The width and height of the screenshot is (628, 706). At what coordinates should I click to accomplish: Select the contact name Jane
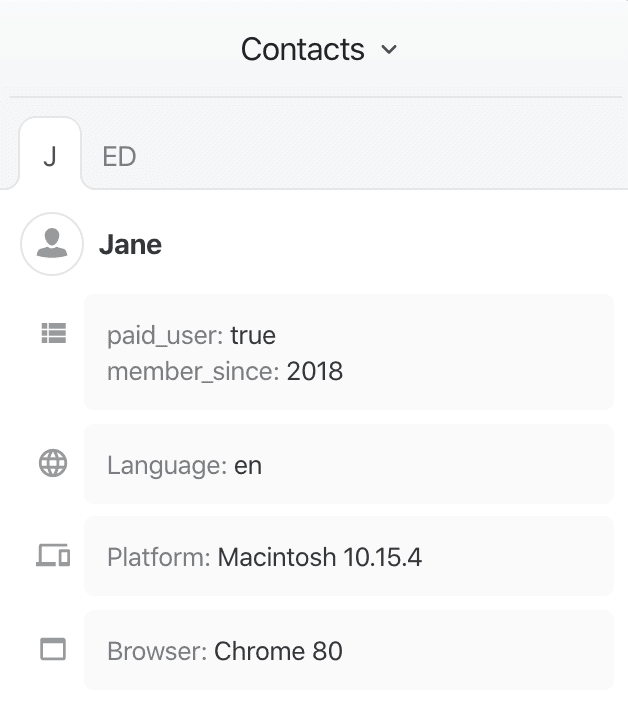pos(130,244)
